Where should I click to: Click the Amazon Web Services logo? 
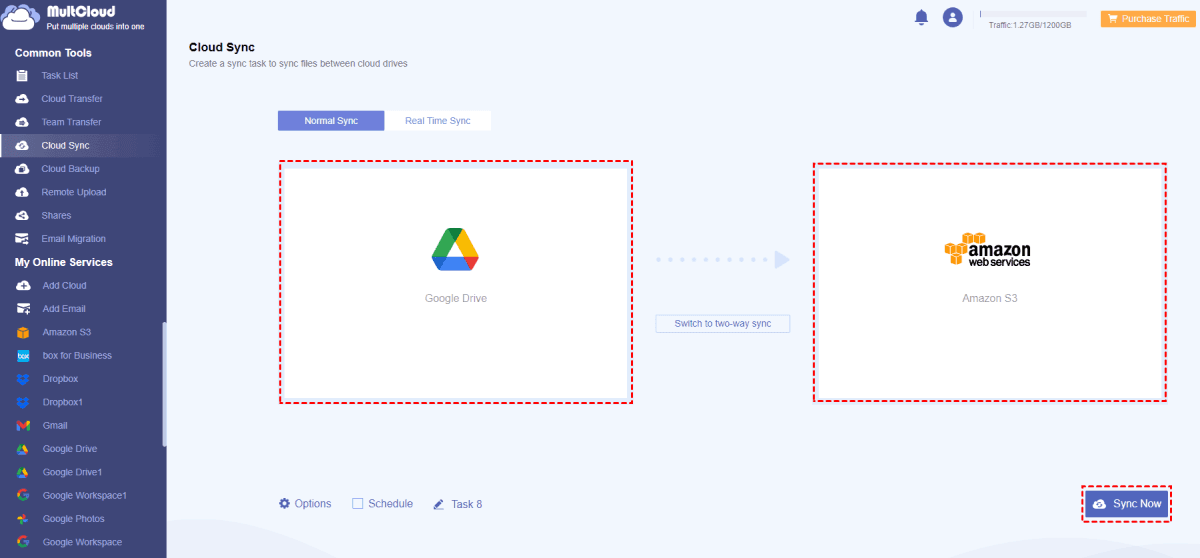tap(988, 250)
